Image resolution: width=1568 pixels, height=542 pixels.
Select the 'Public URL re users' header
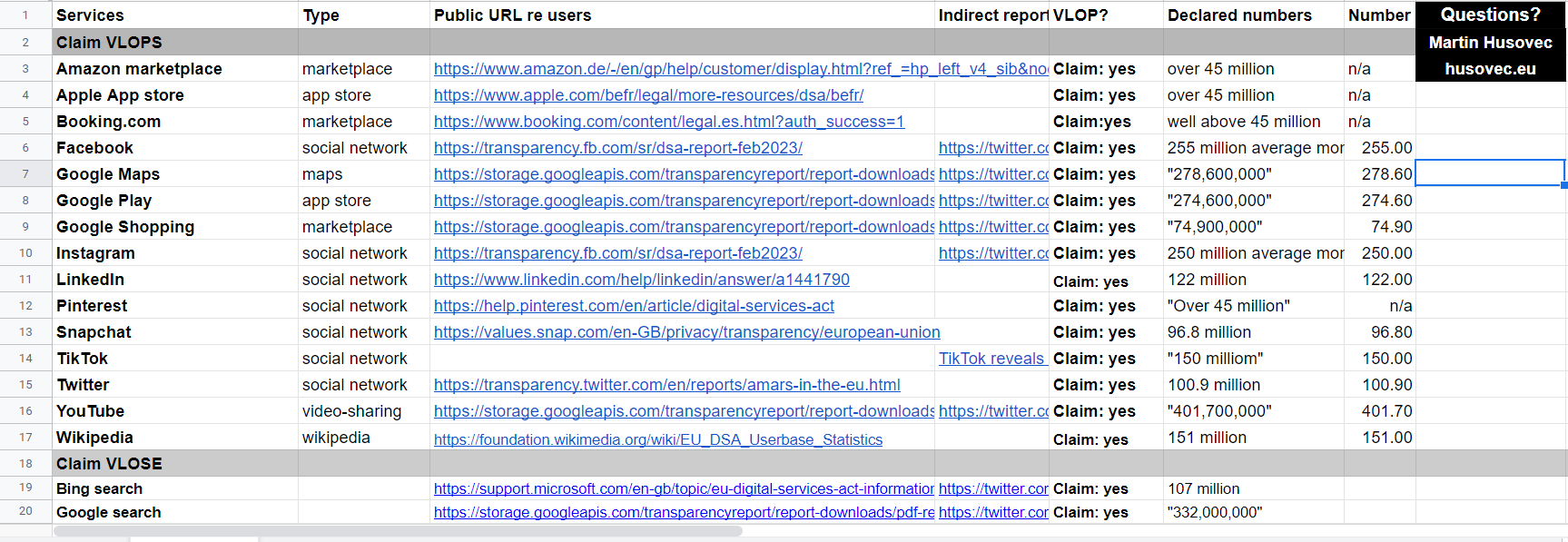[682, 15]
